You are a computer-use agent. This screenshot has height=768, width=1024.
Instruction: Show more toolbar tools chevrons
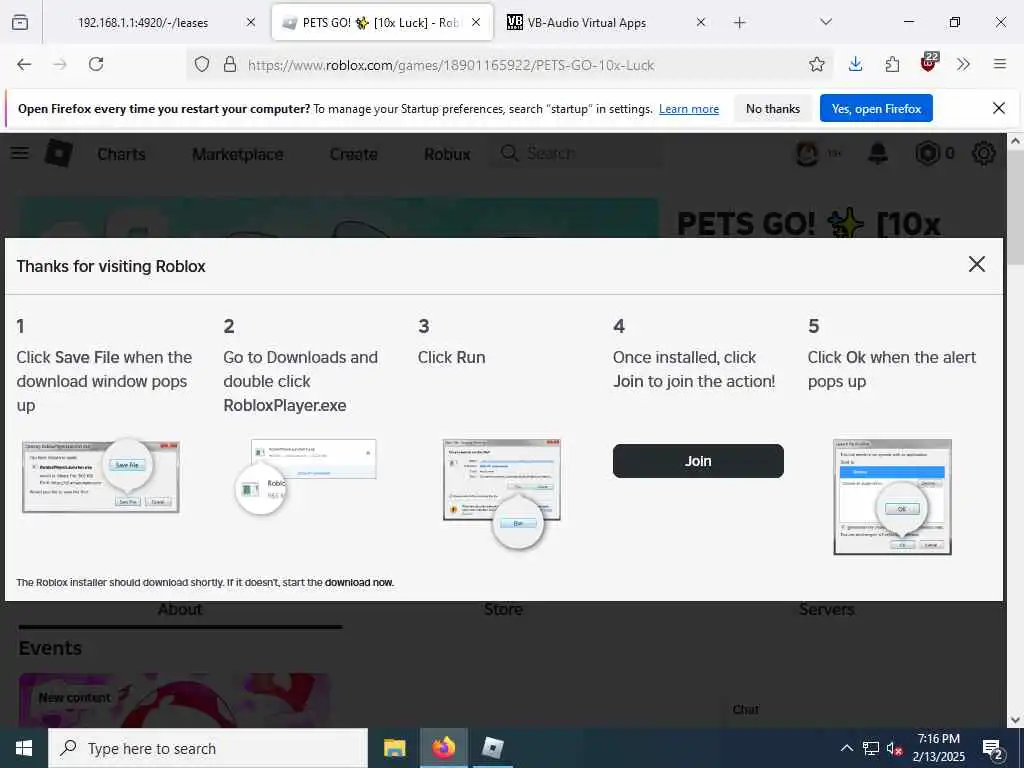963,64
